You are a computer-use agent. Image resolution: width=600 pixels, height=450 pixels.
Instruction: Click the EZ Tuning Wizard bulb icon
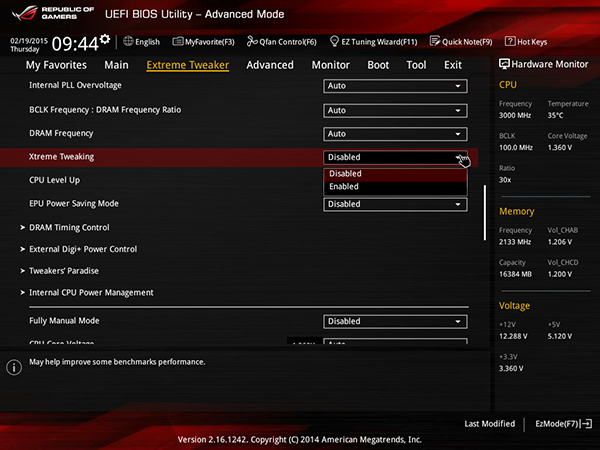click(x=334, y=41)
